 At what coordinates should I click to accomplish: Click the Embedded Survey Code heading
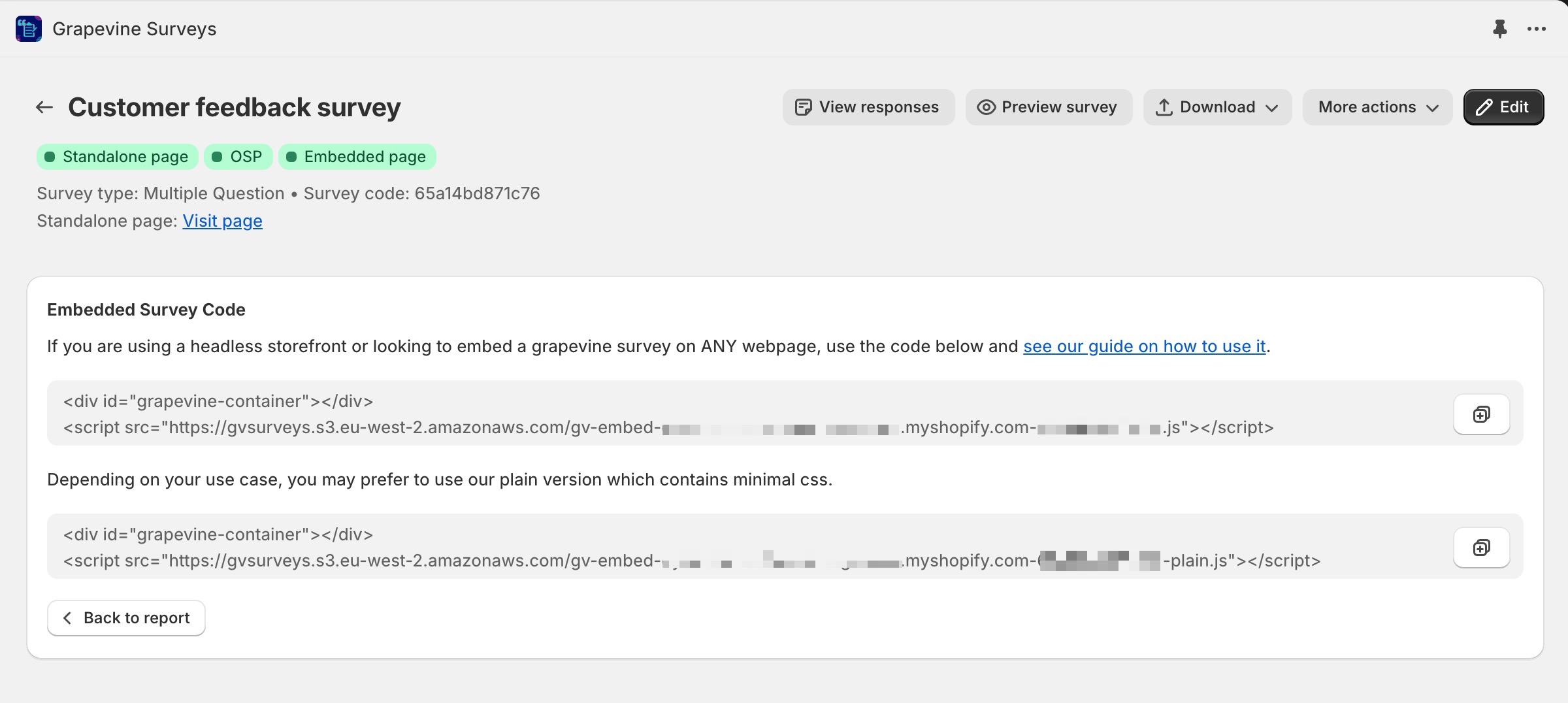pyautogui.click(x=146, y=310)
